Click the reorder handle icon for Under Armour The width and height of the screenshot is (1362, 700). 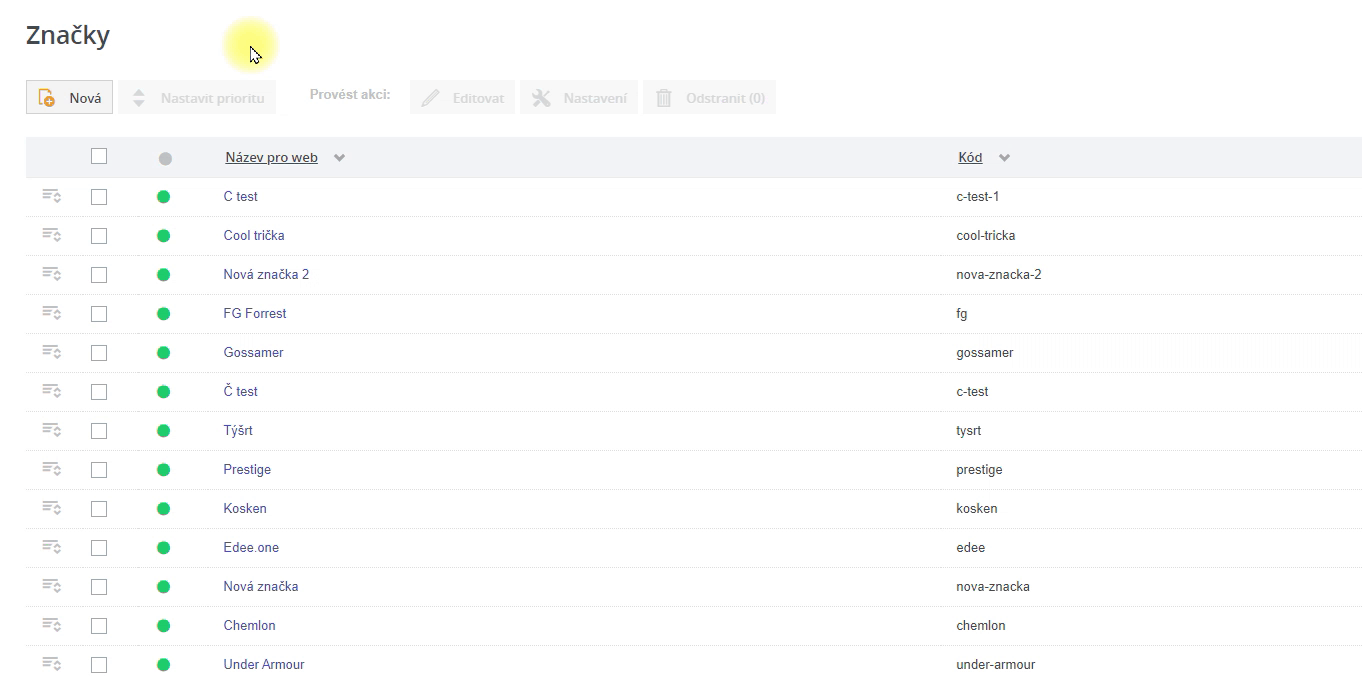tap(51, 664)
